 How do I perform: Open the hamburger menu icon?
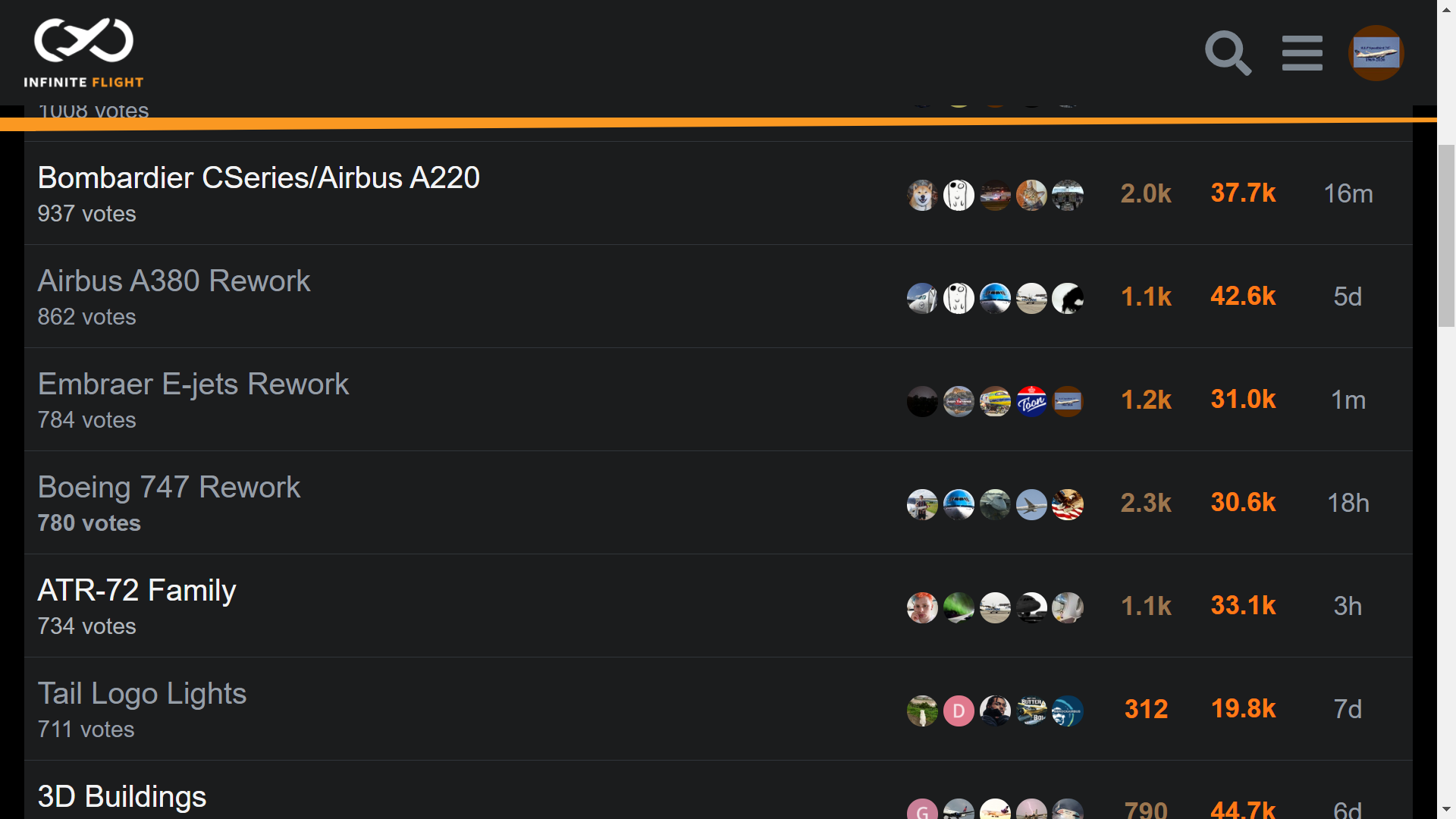[x=1302, y=53]
